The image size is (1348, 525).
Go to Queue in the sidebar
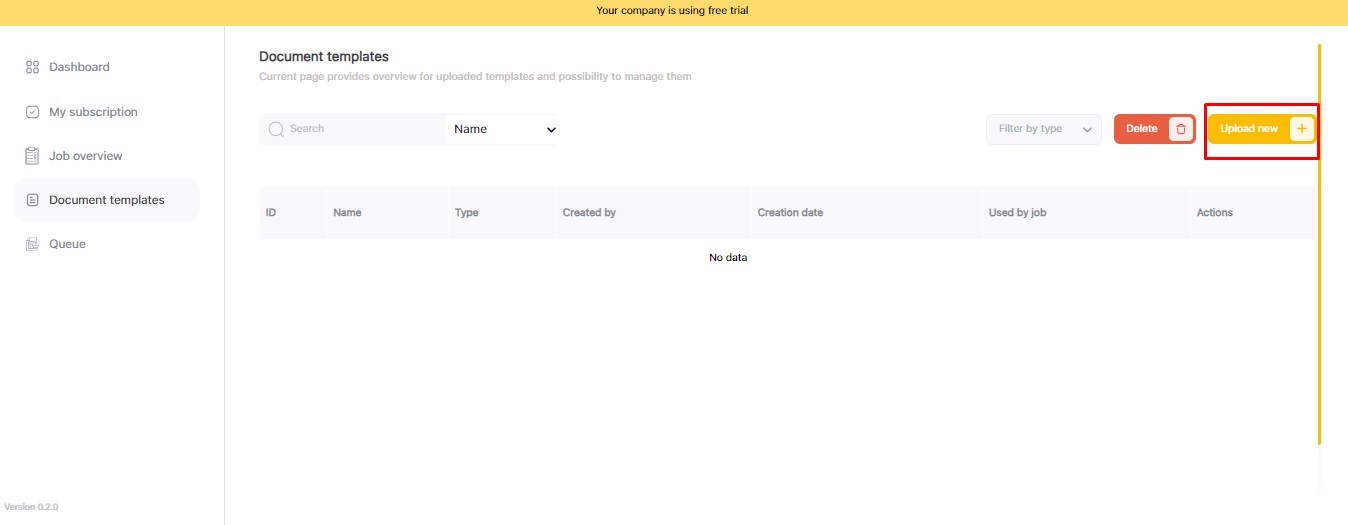[67, 244]
